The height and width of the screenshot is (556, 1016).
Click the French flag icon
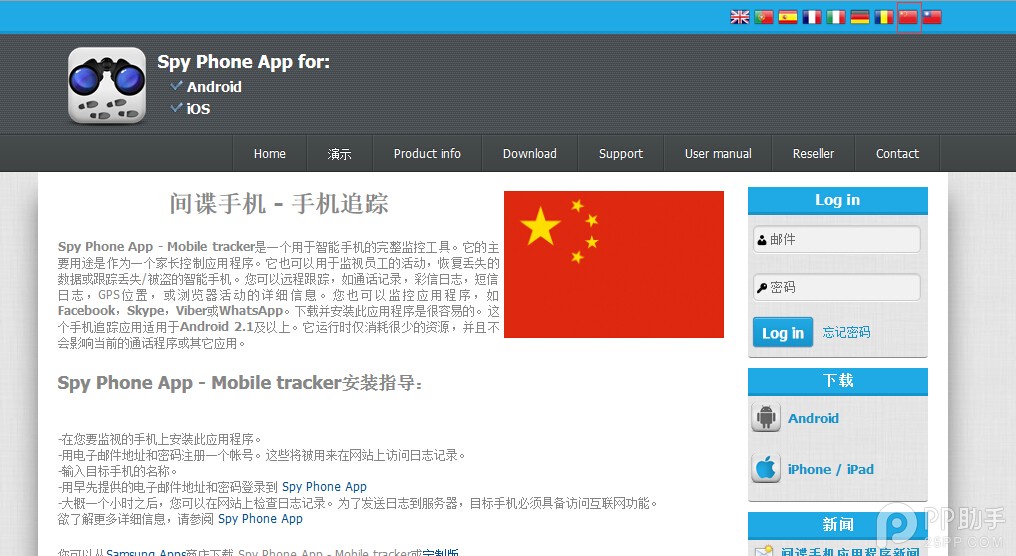click(x=812, y=17)
